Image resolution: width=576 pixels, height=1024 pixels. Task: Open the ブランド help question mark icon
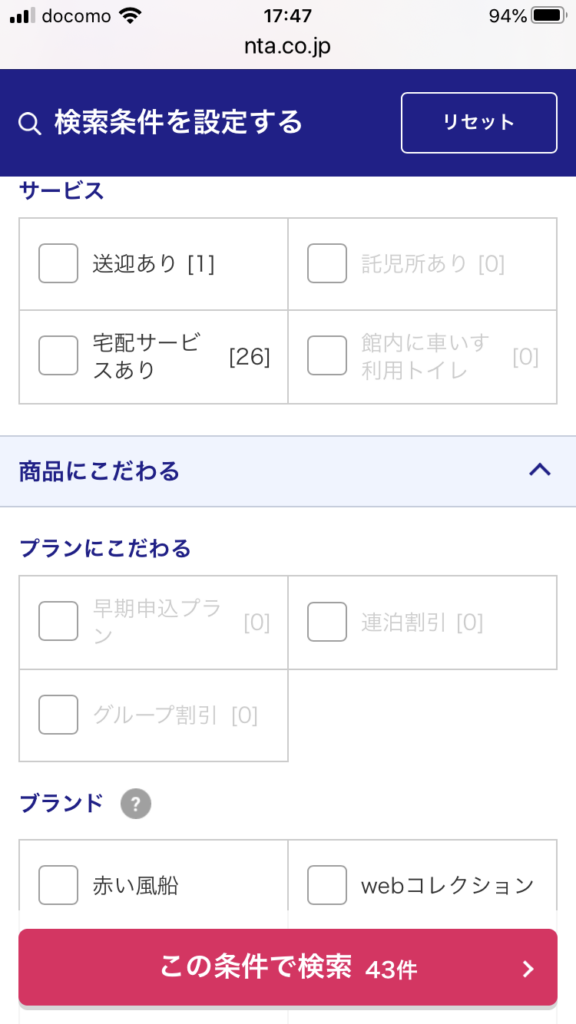tap(136, 804)
